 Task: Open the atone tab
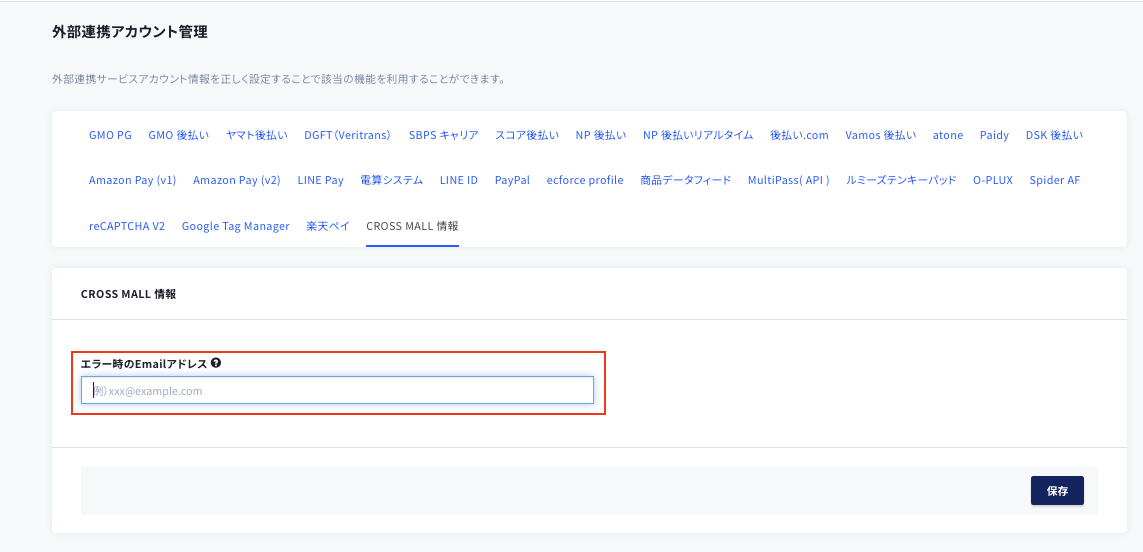tap(948, 135)
